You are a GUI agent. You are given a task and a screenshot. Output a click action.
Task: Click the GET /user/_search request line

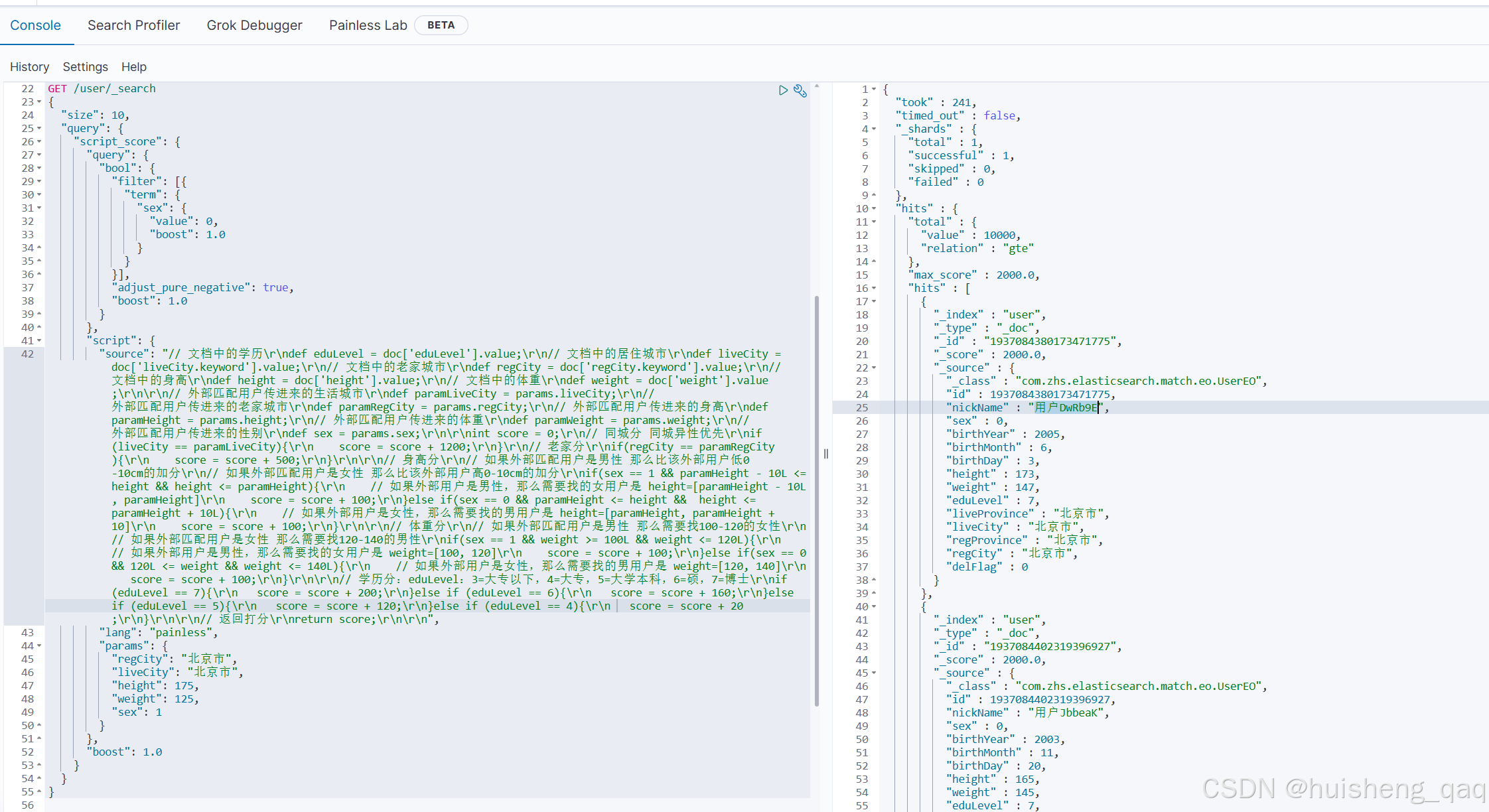(102, 89)
